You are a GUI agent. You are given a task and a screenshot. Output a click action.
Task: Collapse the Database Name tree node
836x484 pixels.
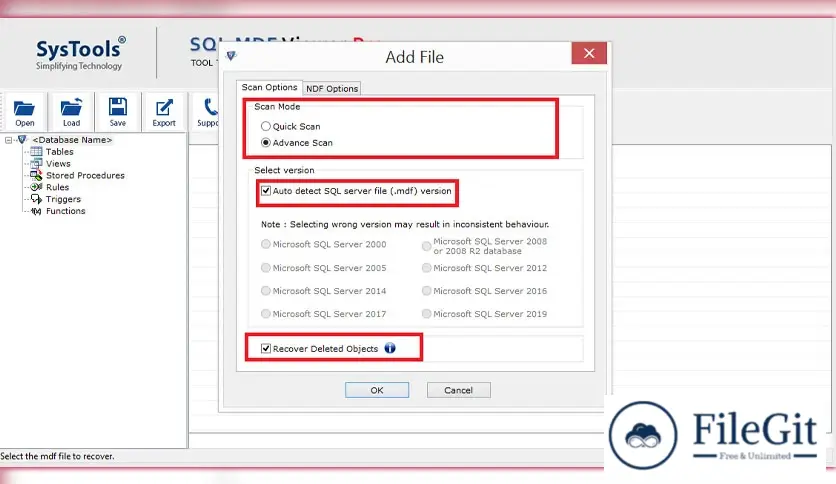(x=9, y=140)
